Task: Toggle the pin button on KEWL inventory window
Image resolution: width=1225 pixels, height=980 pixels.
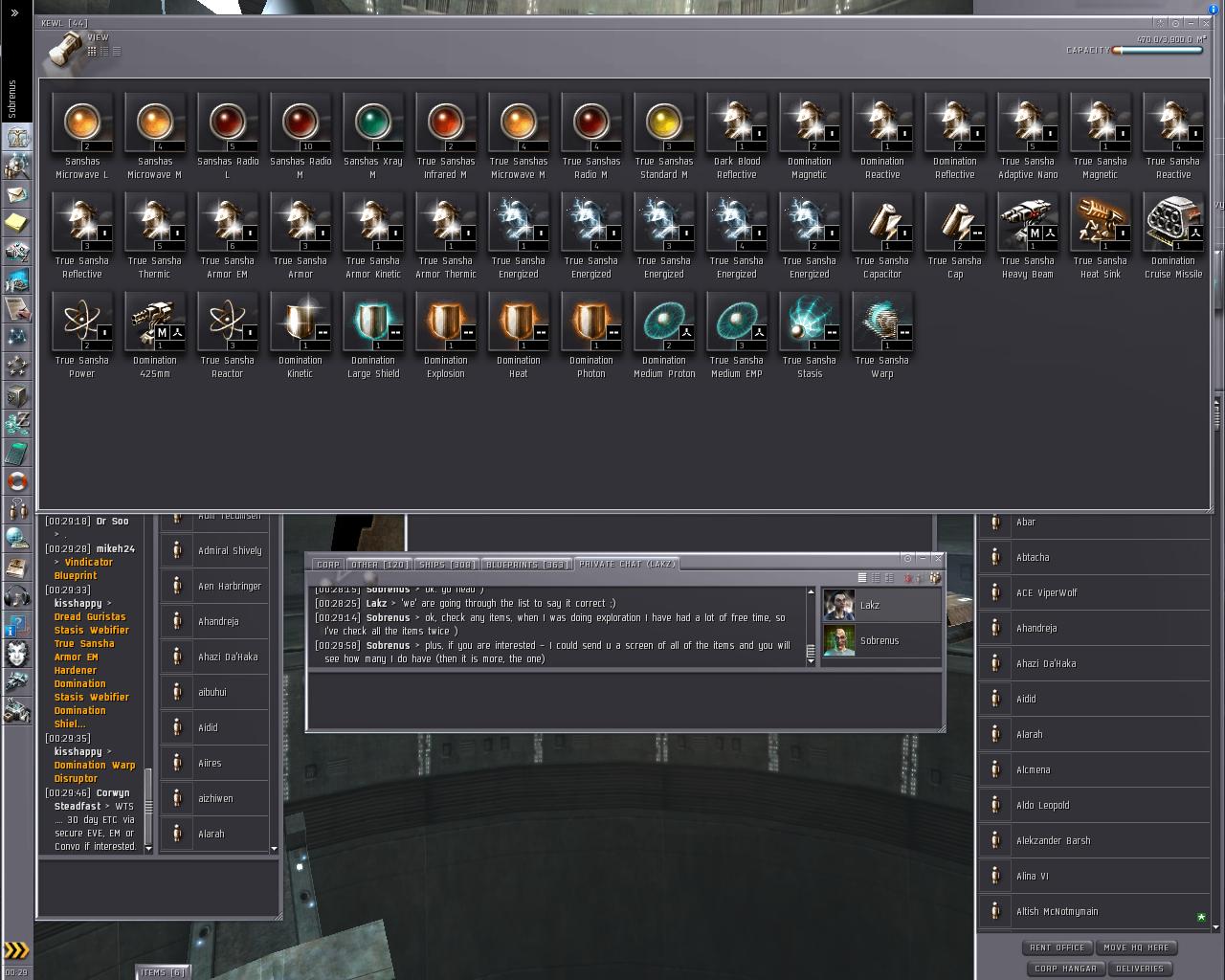Action: pos(1176,23)
